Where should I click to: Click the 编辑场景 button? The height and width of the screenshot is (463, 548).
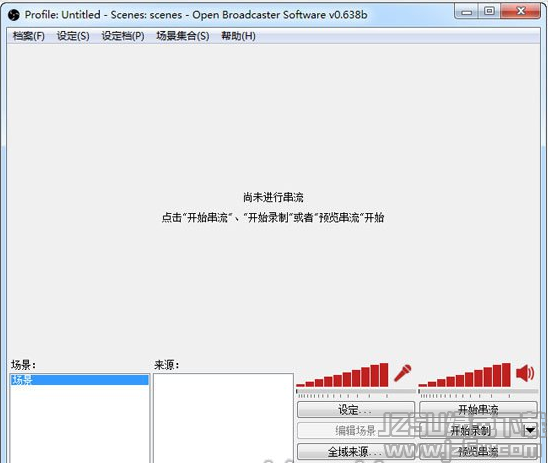tap(356, 431)
